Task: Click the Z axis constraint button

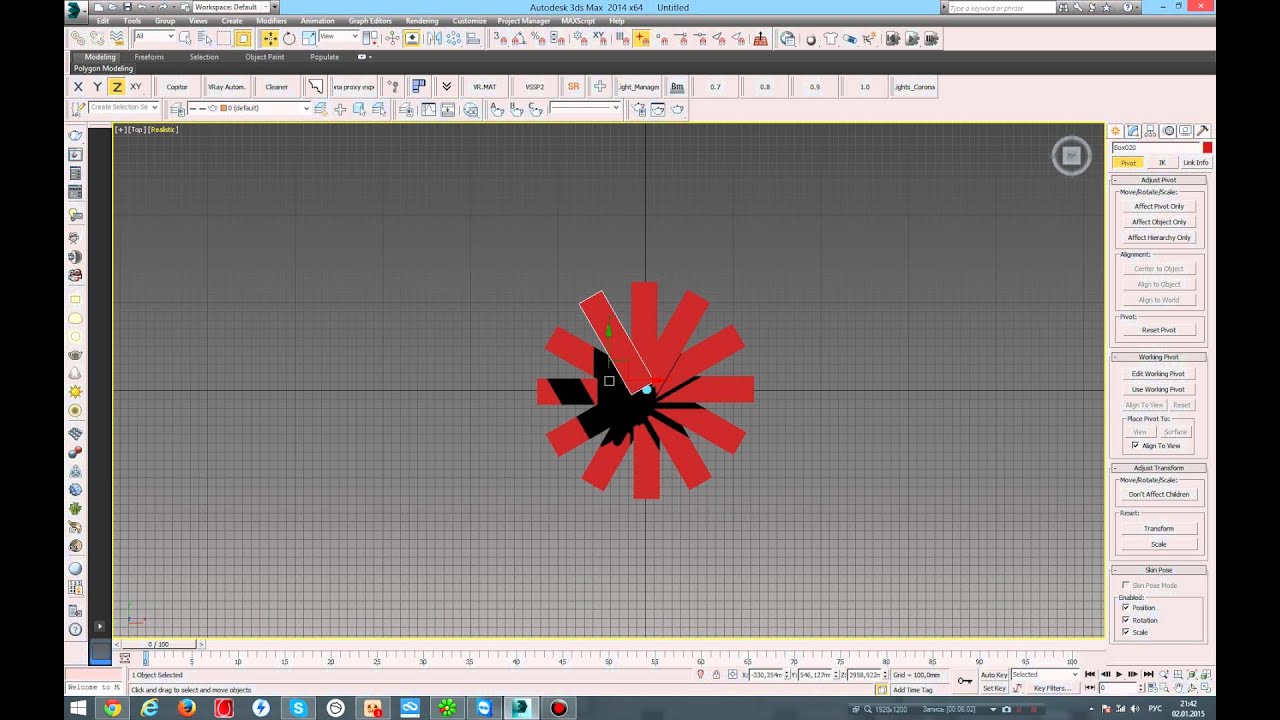Action: coord(117,87)
